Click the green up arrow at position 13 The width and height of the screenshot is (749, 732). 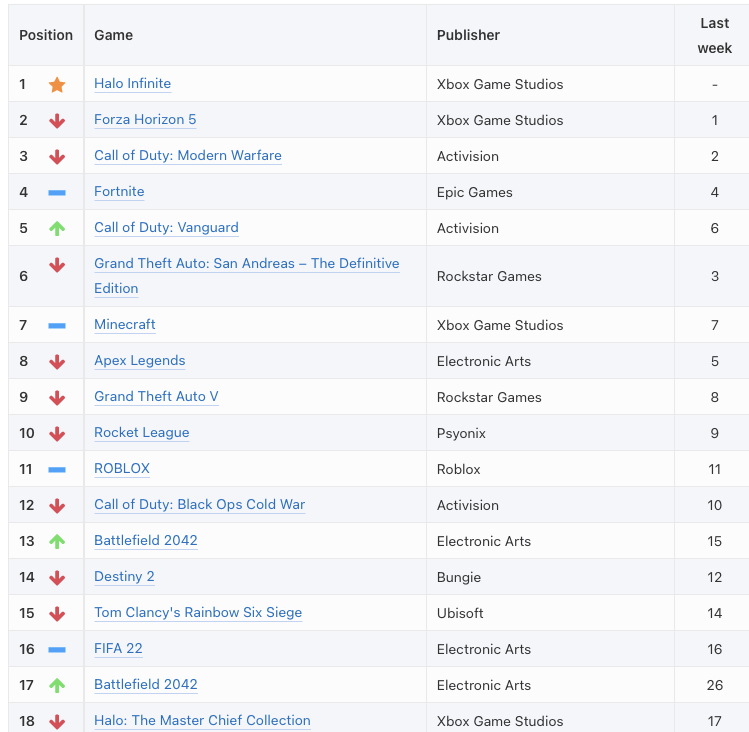point(57,541)
